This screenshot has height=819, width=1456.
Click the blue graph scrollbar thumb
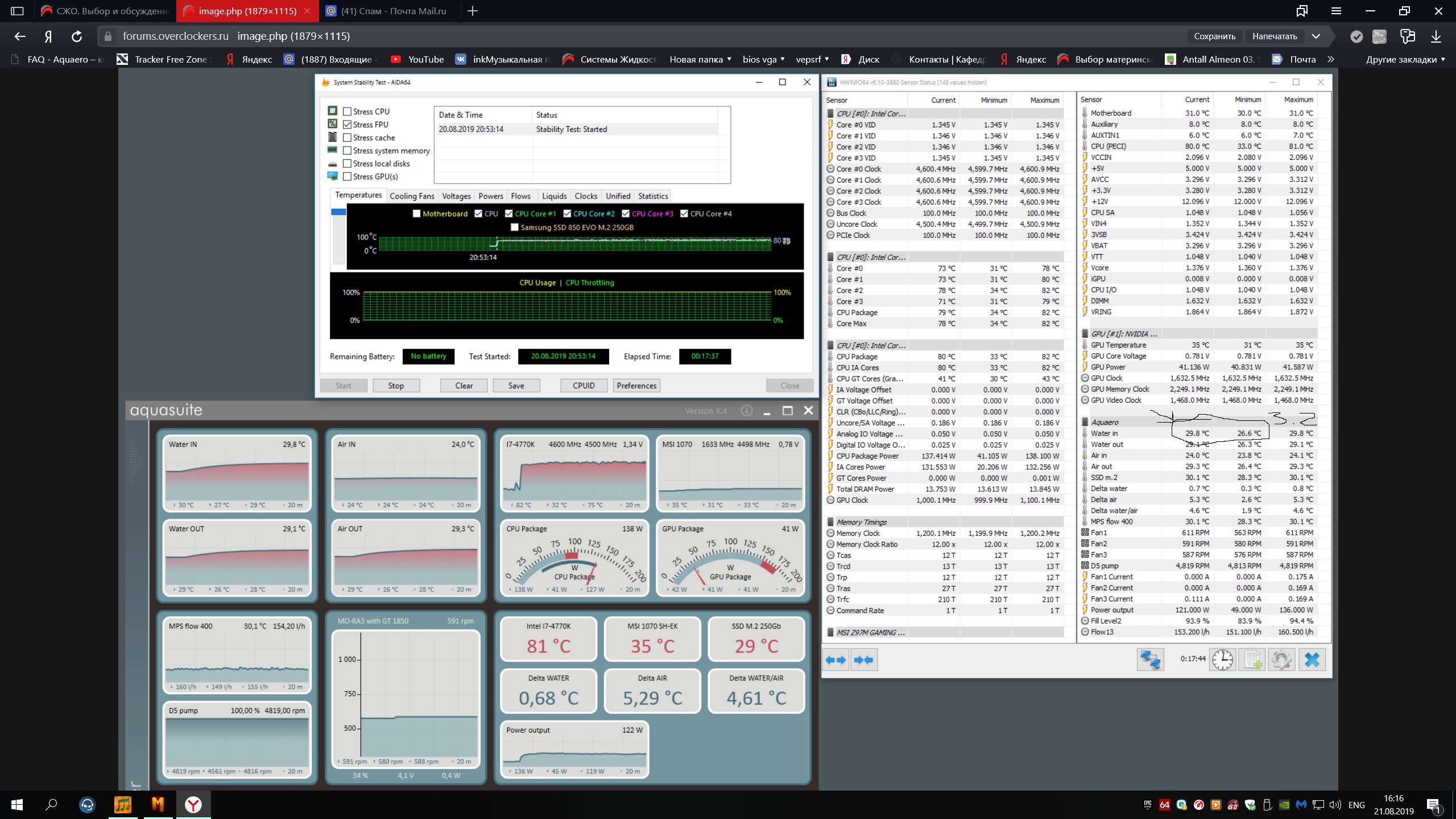338,212
